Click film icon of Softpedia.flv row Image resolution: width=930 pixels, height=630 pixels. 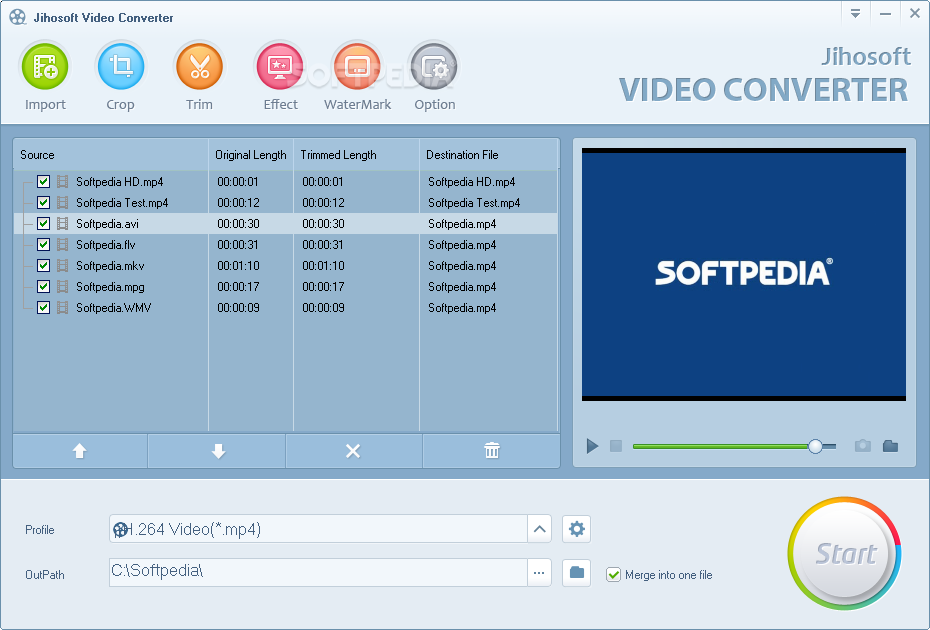coord(62,244)
